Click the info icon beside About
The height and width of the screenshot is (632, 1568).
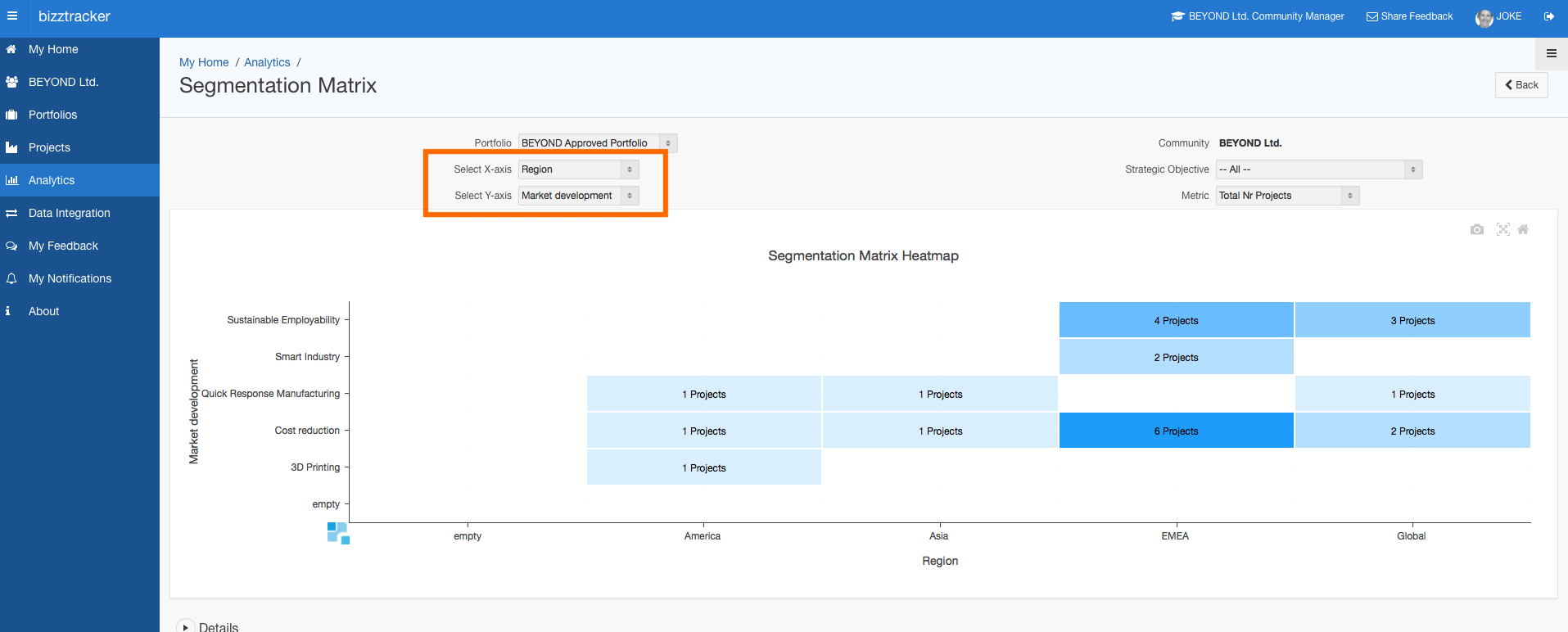point(8,311)
